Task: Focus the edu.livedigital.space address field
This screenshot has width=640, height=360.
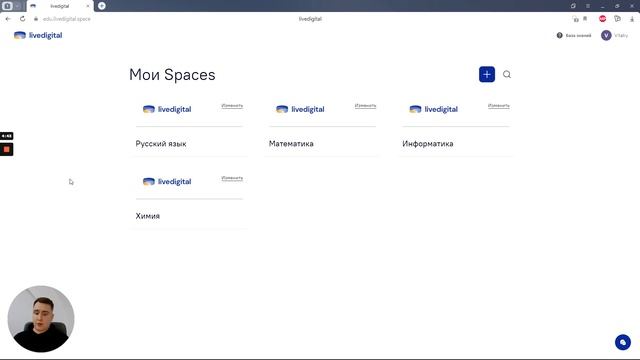Action: pos(67,19)
